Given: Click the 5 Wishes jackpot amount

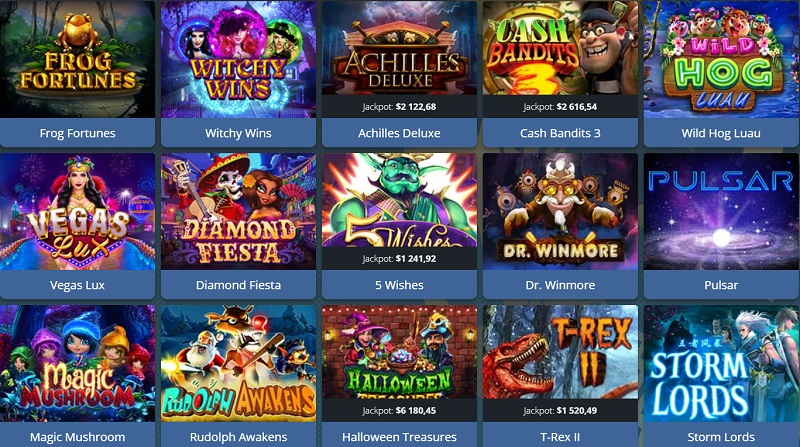Looking at the screenshot, I should (416, 259).
